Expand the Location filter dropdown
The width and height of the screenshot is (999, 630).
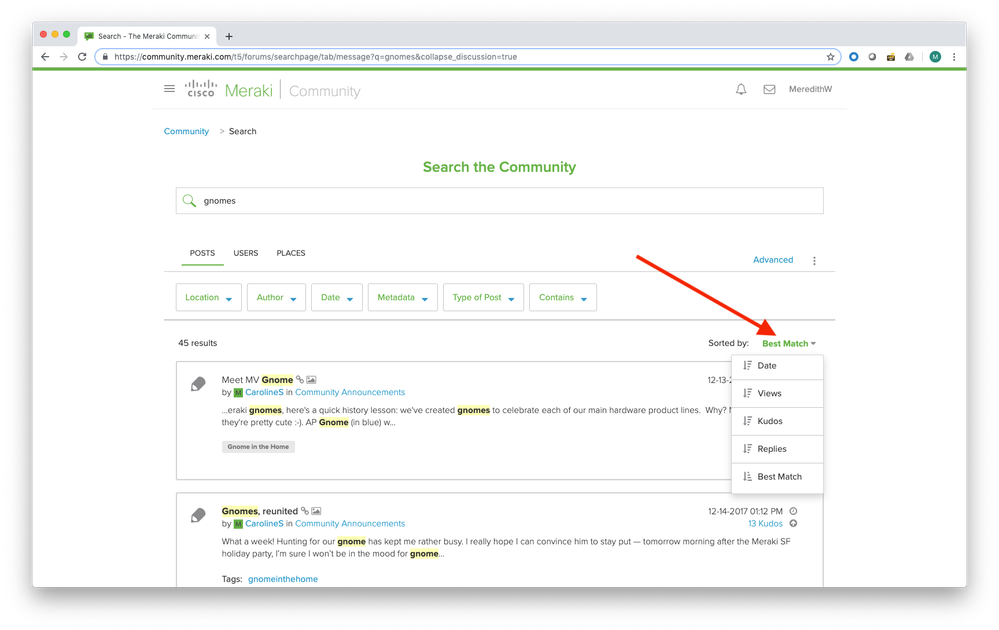tap(208, 297)
